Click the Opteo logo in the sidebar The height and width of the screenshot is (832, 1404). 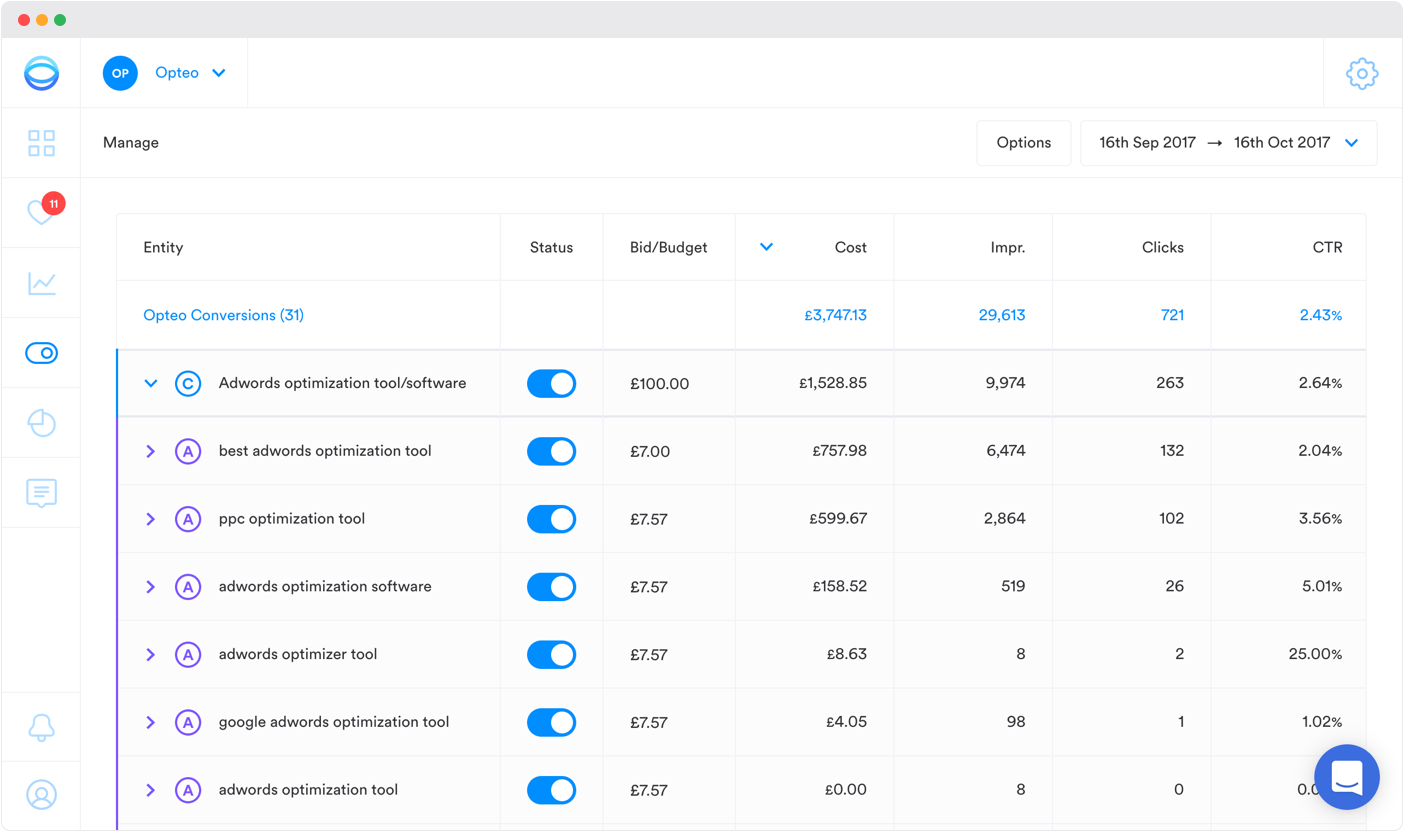coord(42,73)
